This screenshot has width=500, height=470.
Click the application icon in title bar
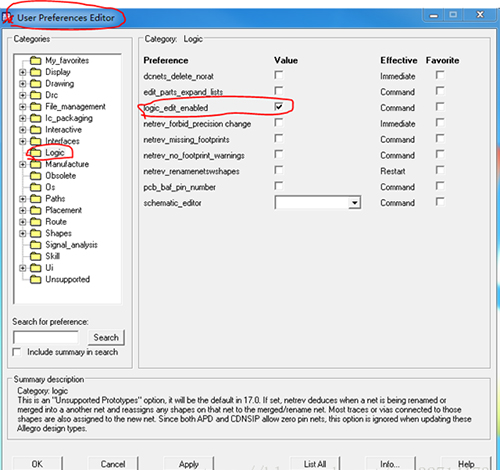(7, 17)
